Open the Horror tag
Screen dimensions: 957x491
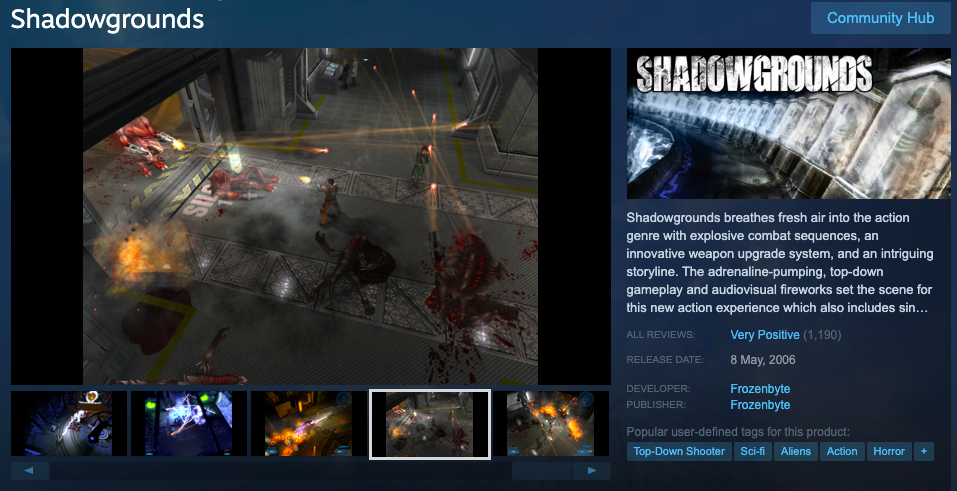(889, 451)
